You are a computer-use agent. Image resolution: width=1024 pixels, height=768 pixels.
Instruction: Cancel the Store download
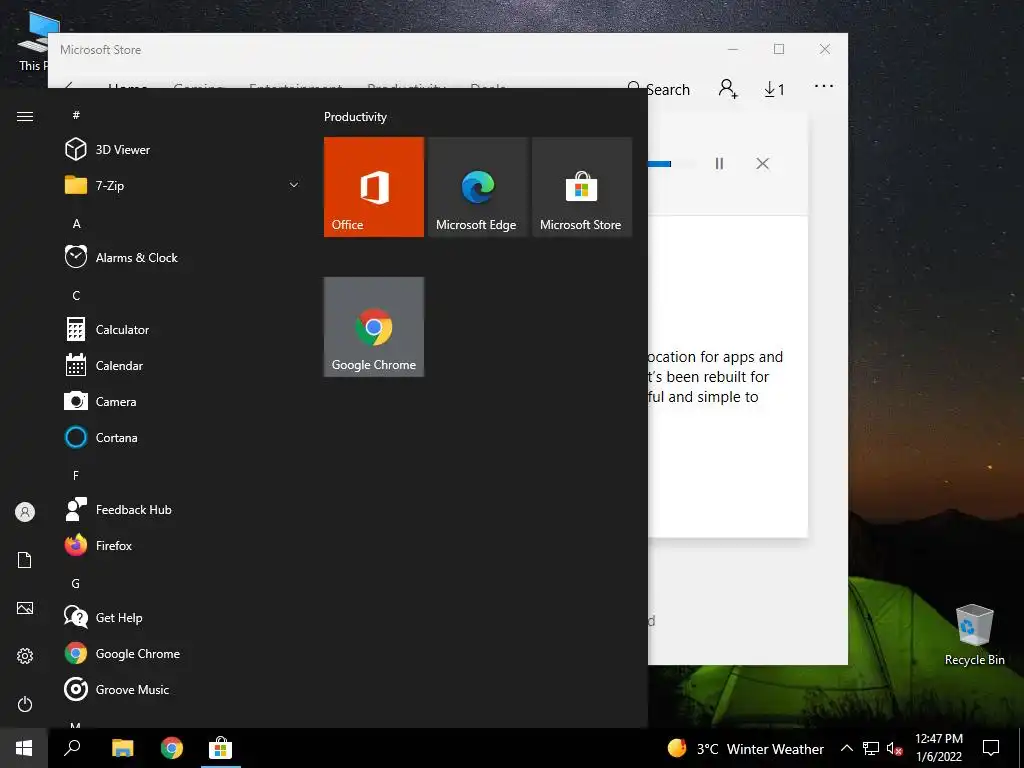[762, 163]
